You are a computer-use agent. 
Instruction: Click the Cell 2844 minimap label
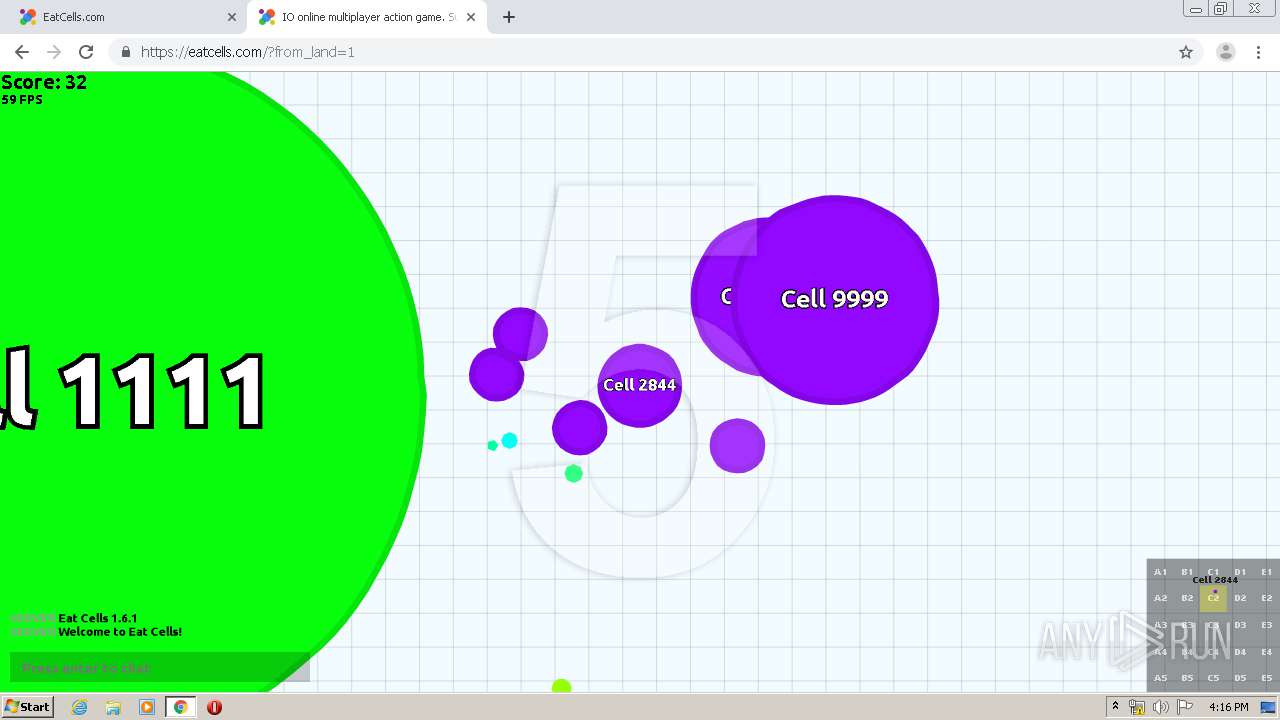[x=1215, y=580]
